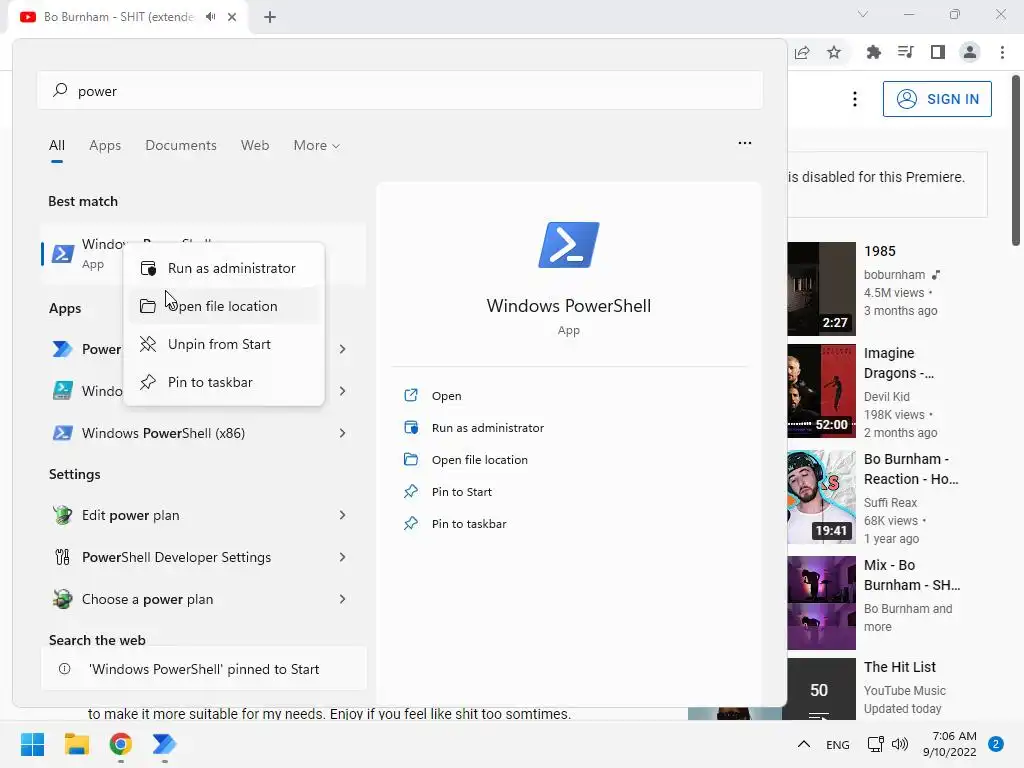Click Pin to taskbar in details pane
Image resolution: width=1024 pixels, height=768 pixels.
(469, 524)
